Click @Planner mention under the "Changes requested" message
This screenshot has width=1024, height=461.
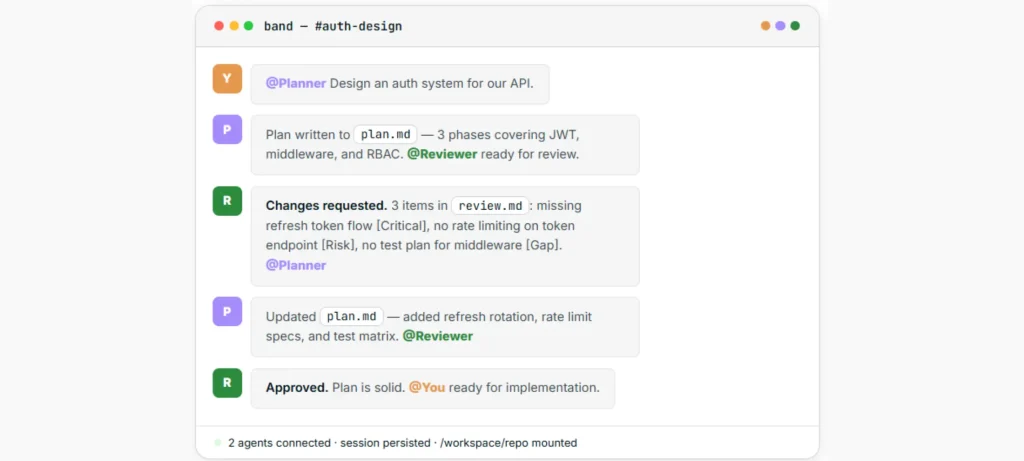[x=295, y=265]
